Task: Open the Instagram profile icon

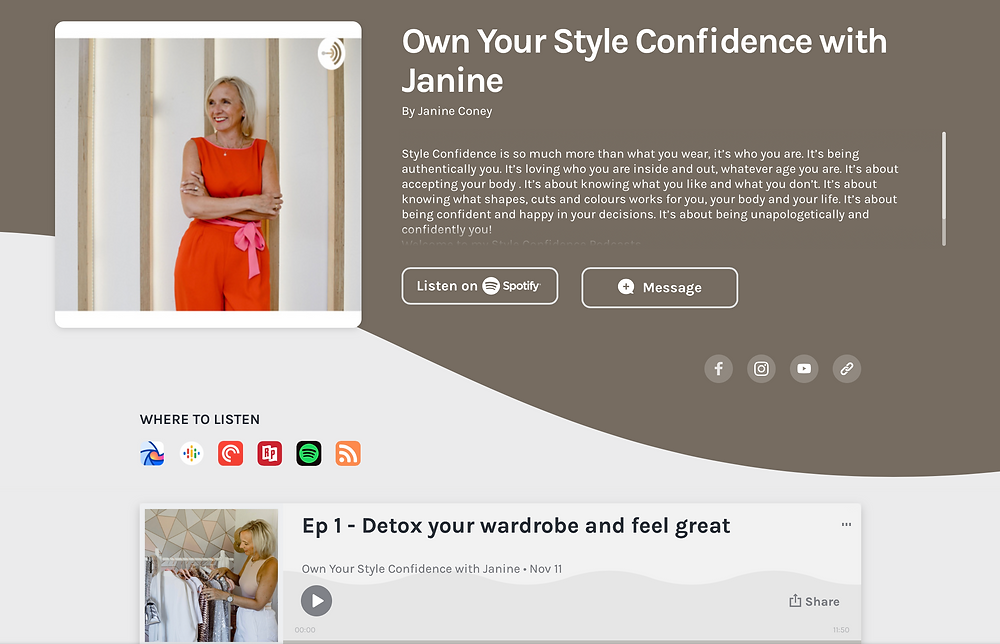Action: click(761, 369)
